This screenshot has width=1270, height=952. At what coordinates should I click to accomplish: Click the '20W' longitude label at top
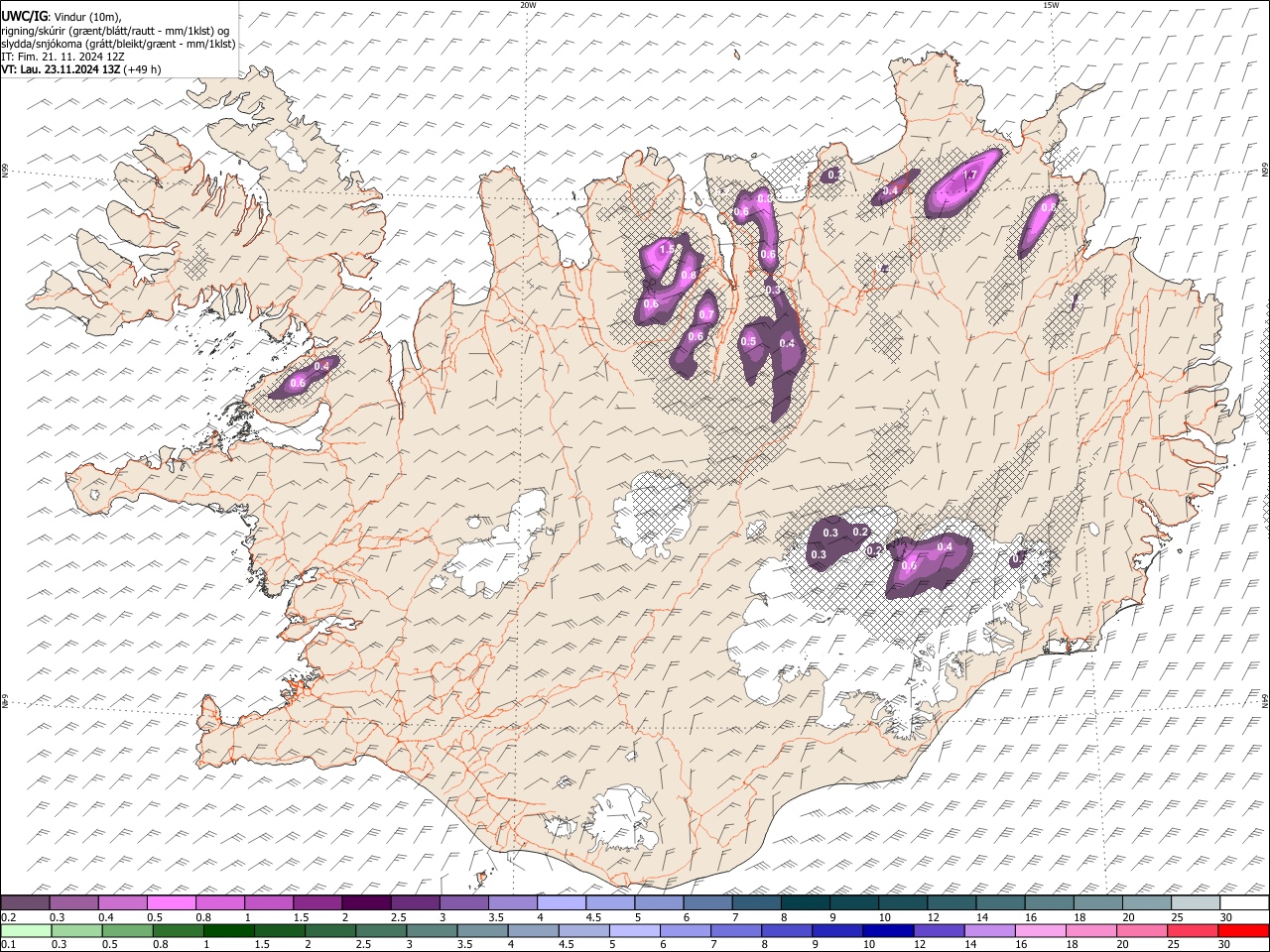[528, 5]
